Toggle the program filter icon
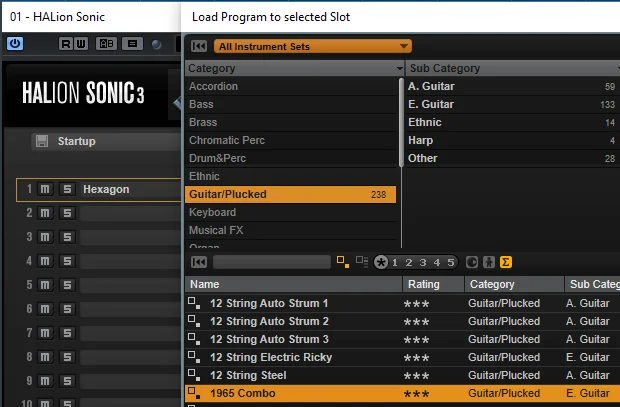Viewport: 620px width, 407px height. point(342,262)
